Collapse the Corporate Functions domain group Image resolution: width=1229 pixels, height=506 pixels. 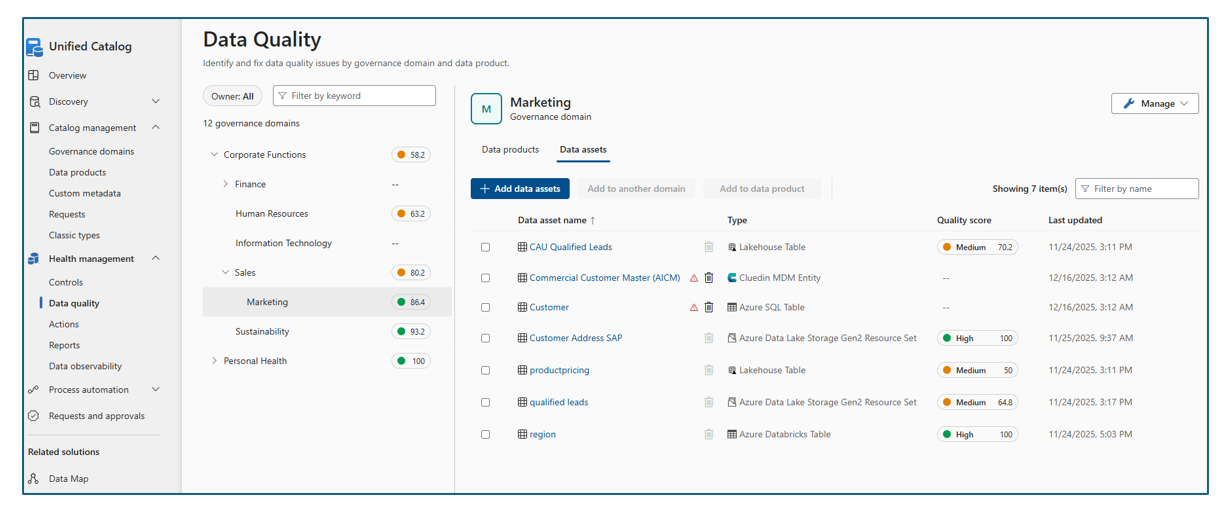(214, 155)
